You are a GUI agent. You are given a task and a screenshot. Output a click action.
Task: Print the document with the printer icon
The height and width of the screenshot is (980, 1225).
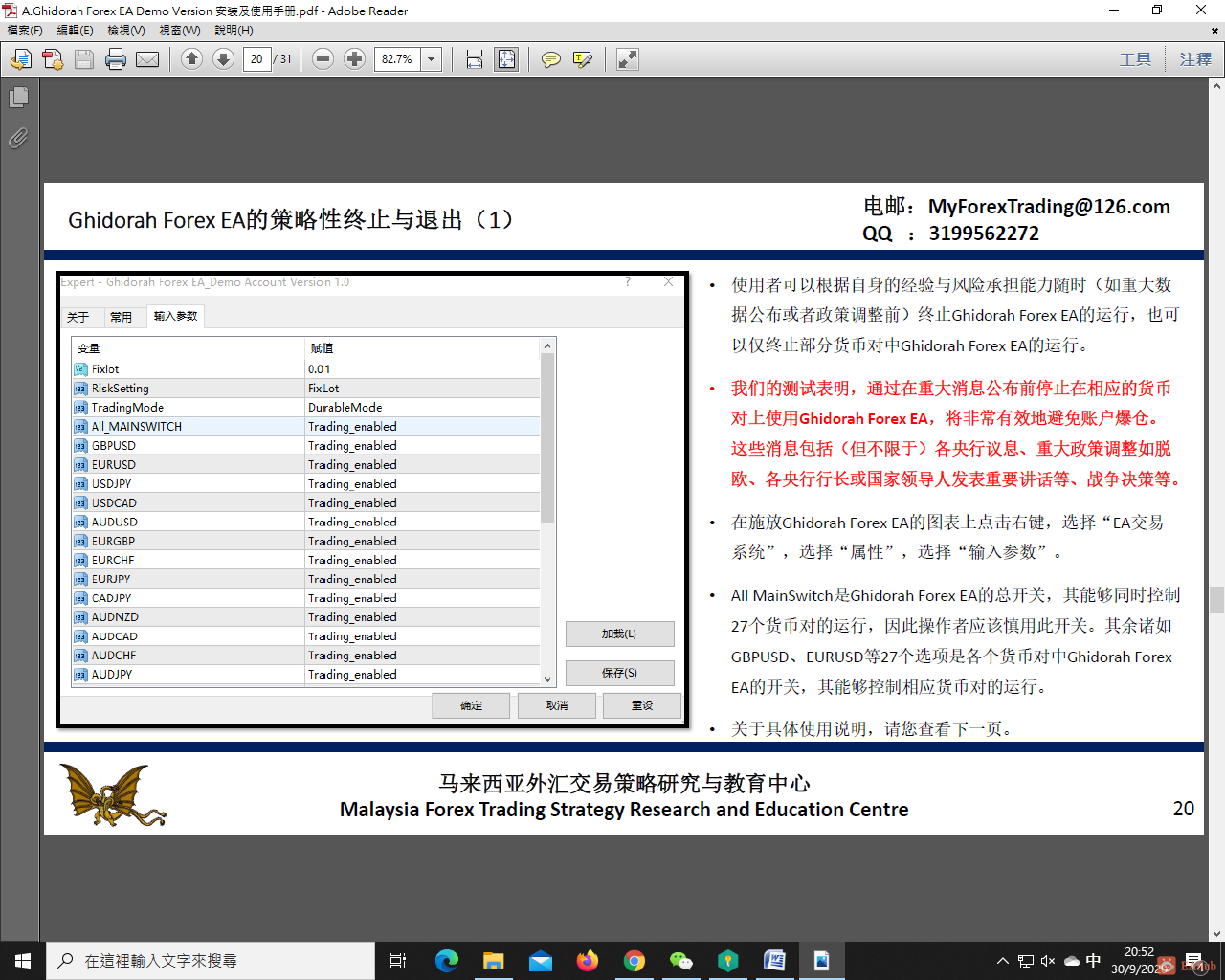tap(116, 59)
